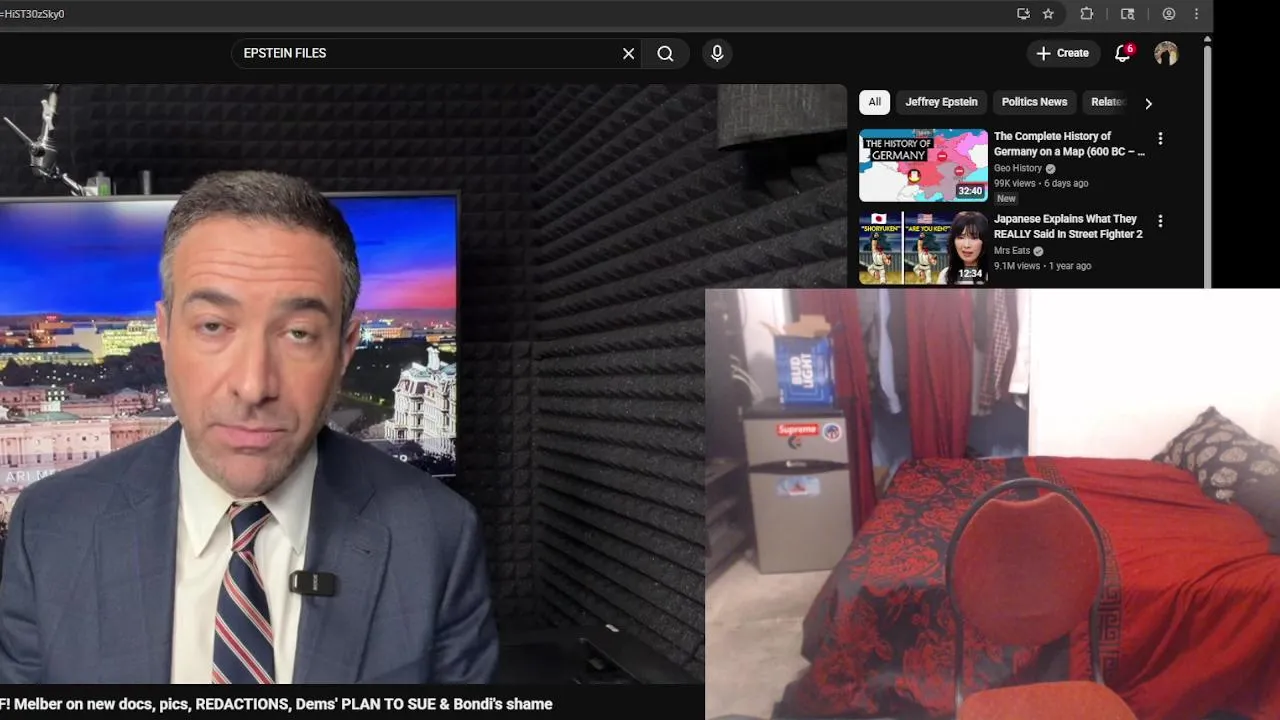Select the Jeffrey Epstein filter chip
The height and width of the screenshot is (720, 1280).
point(941,102)
